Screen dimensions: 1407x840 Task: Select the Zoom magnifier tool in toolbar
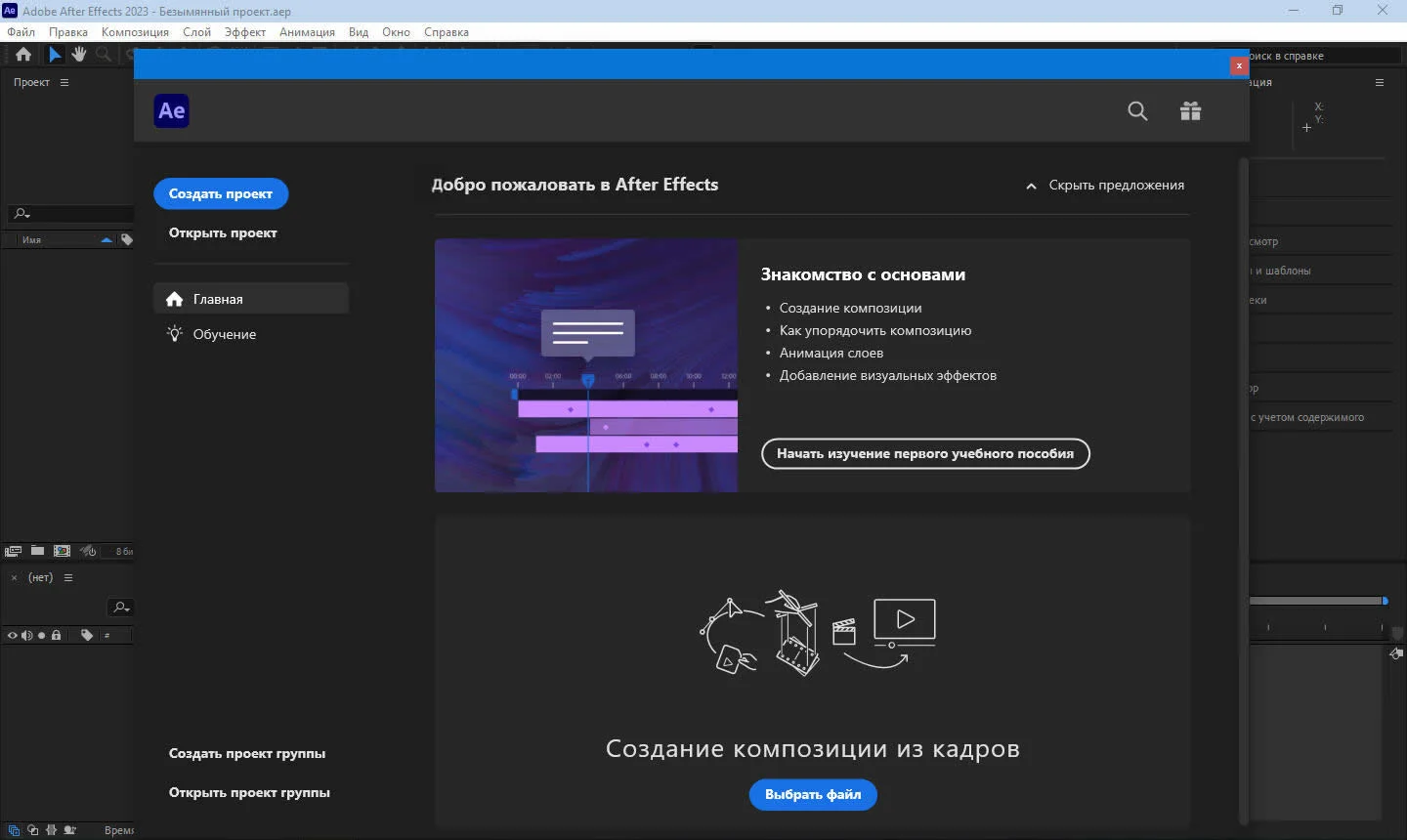click(x=104, y=55)
